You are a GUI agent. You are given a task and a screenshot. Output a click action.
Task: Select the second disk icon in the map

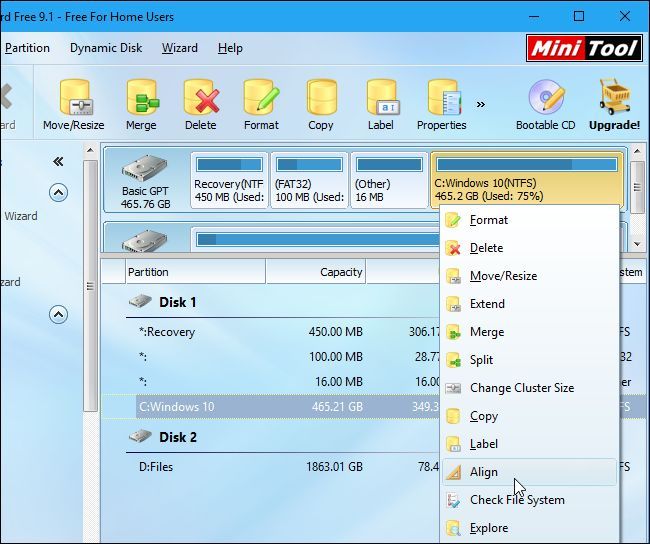click(x=144, y=241)
